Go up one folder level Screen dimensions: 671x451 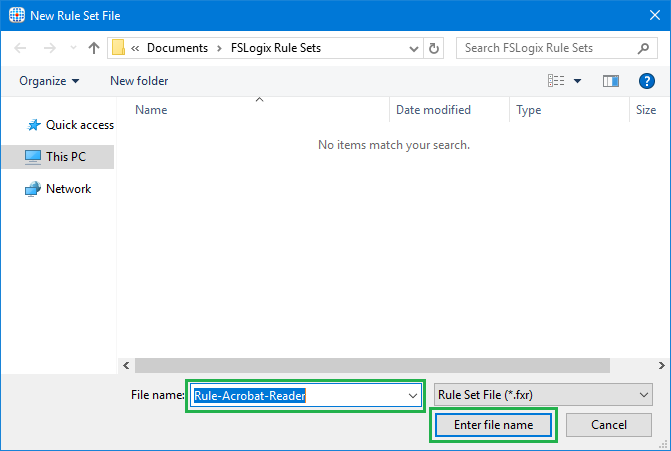93,48
